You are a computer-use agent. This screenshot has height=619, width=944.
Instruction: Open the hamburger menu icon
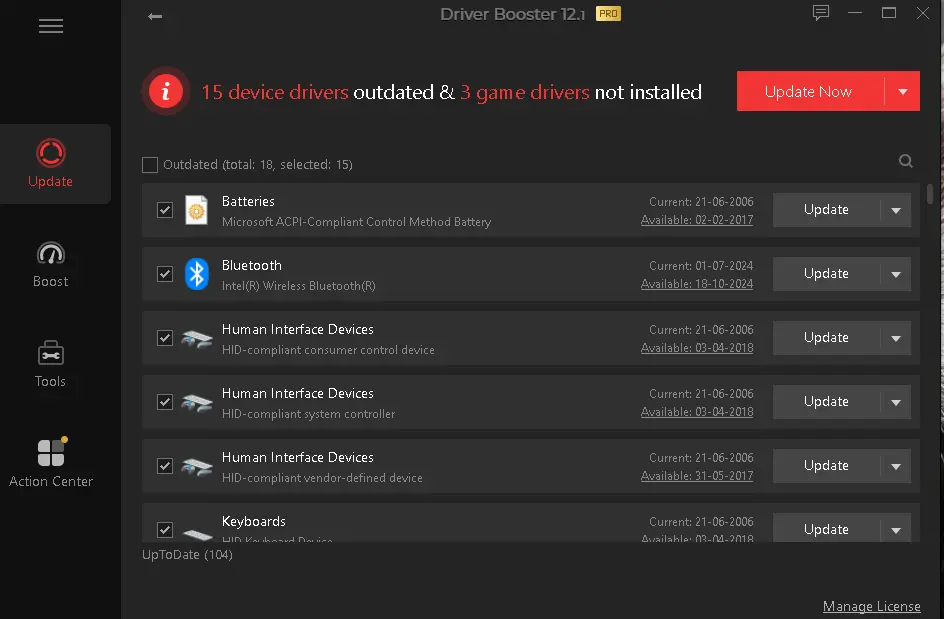(51, 27)
